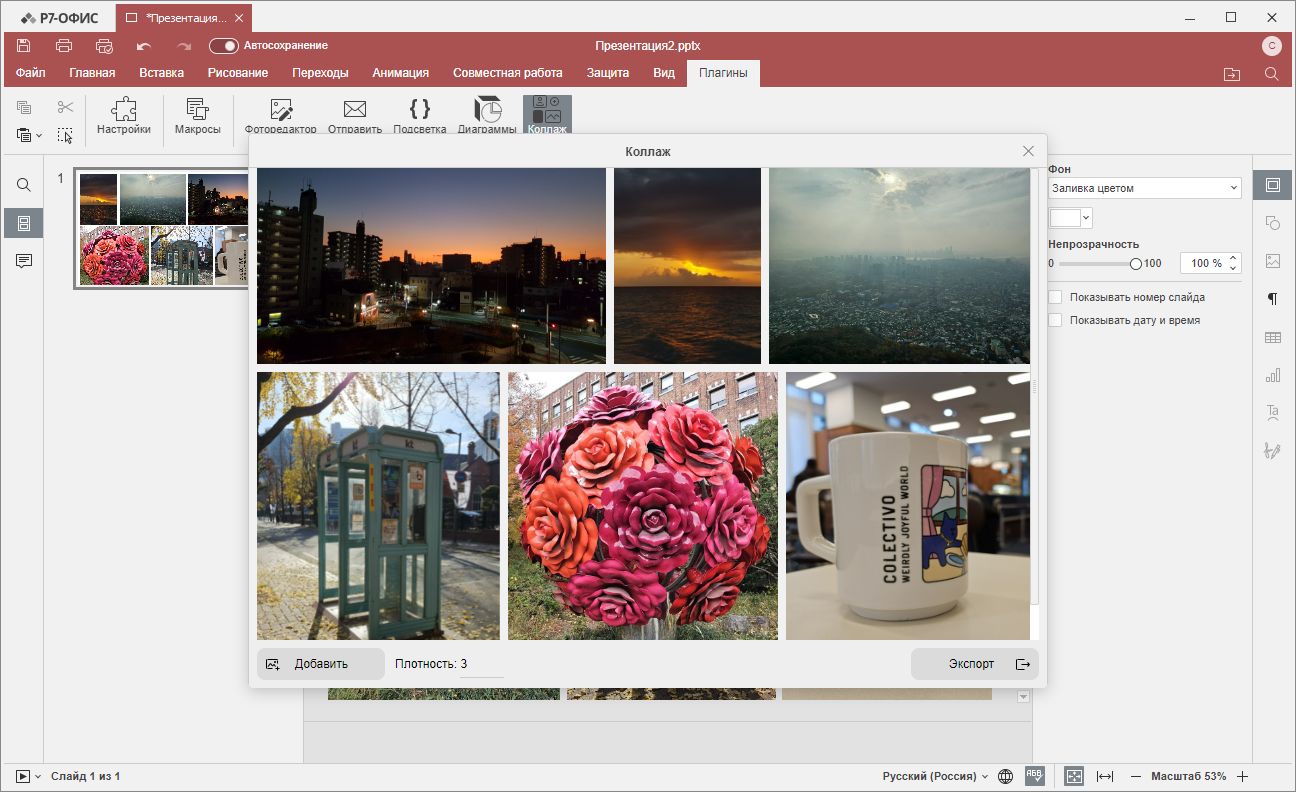Enable Show slide number checkbox
The height and width of the screenshot is (792, 1296).
pos(1055,297)
